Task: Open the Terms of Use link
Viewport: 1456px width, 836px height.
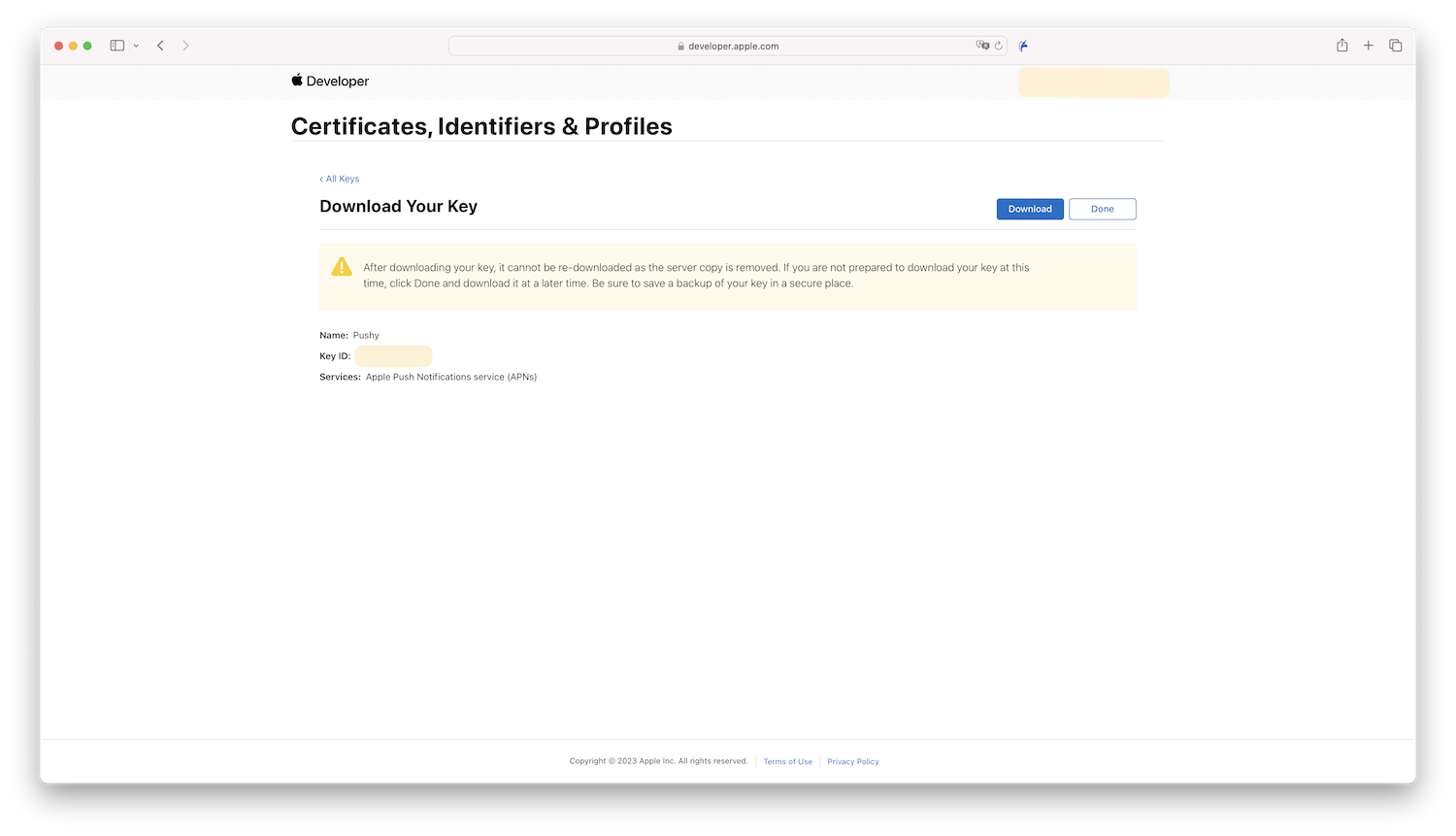Action: pos(787,762)
